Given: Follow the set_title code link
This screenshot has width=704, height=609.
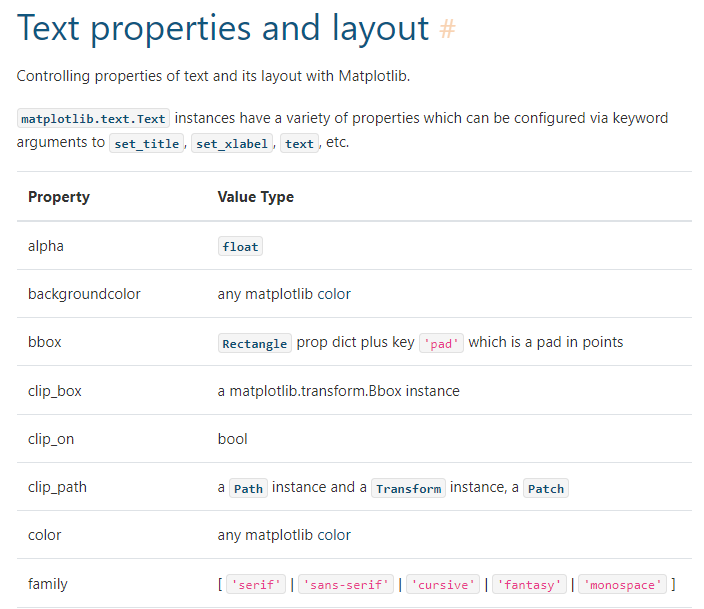Looking at the screenshot, I should [147, 143].
